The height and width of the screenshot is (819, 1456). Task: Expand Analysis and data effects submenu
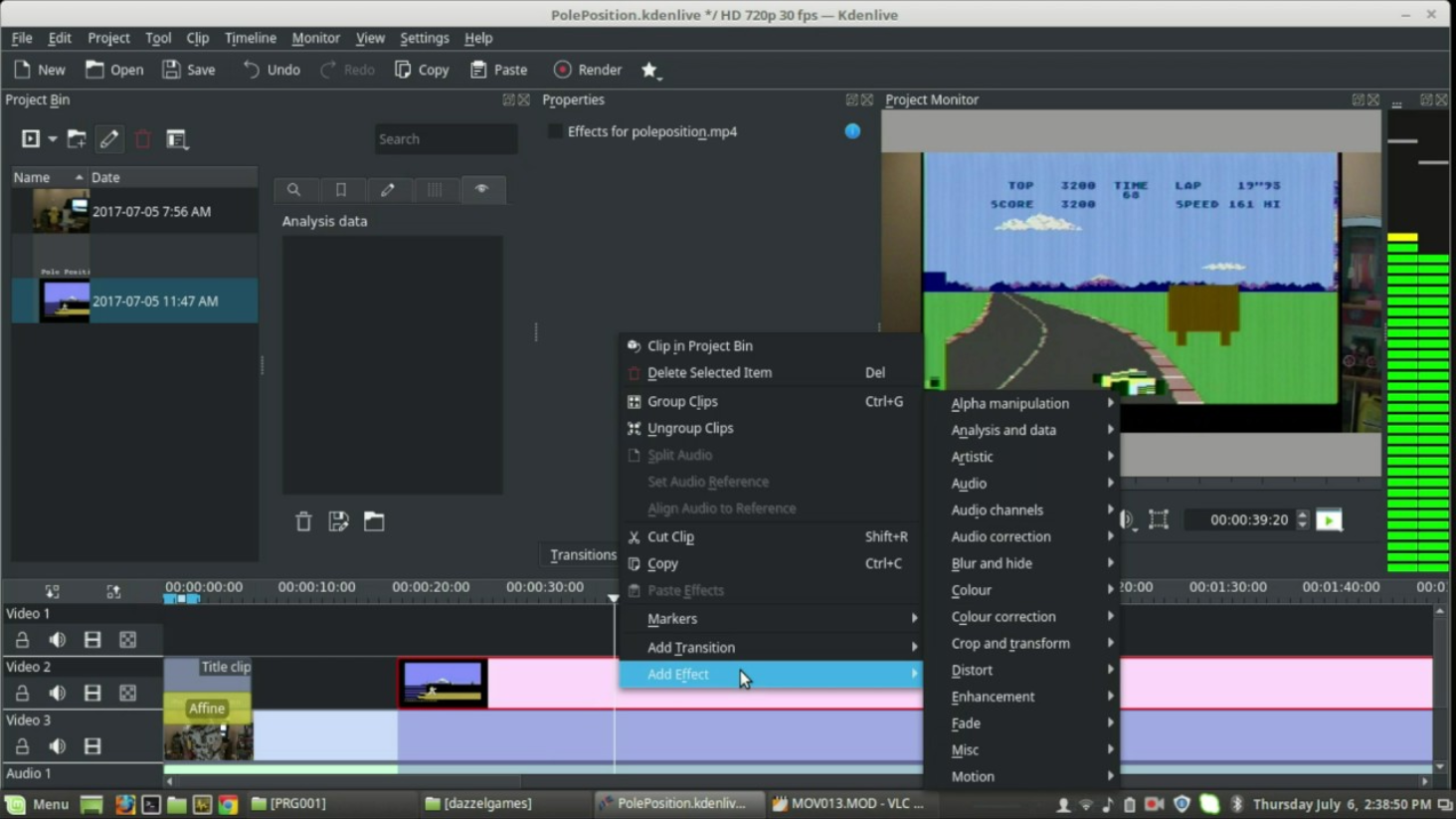[1022, 430]
